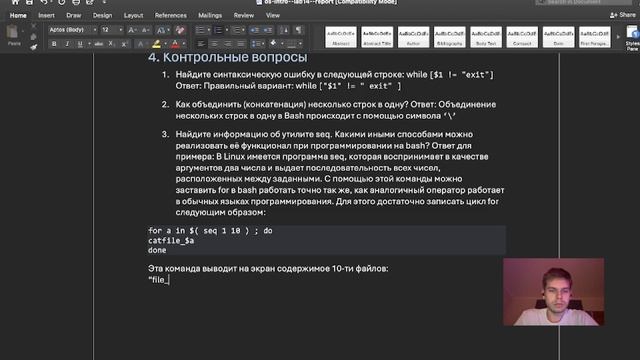Click the heading '4. Контрольные вопросы'
This screenshot has width=640, height=360.
228,57
